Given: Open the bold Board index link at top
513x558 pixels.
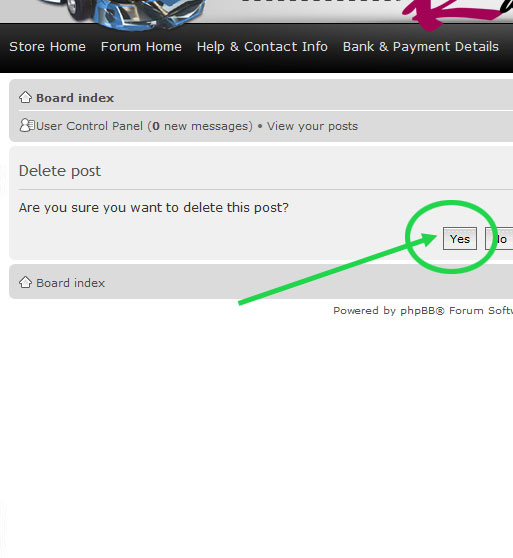Looking at the screenshot, I should (75, 98).
